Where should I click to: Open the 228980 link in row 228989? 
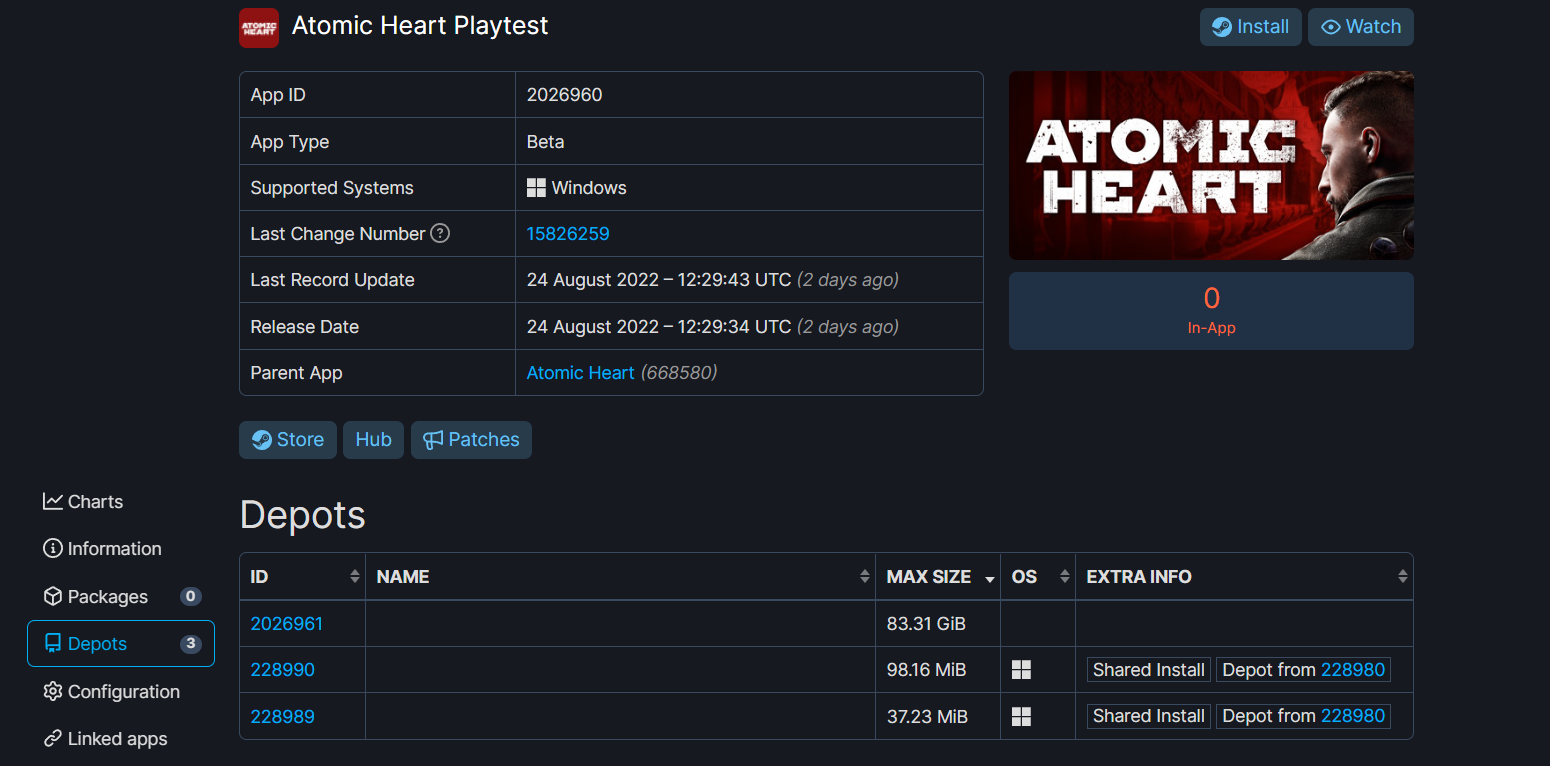coord(1353,716)
